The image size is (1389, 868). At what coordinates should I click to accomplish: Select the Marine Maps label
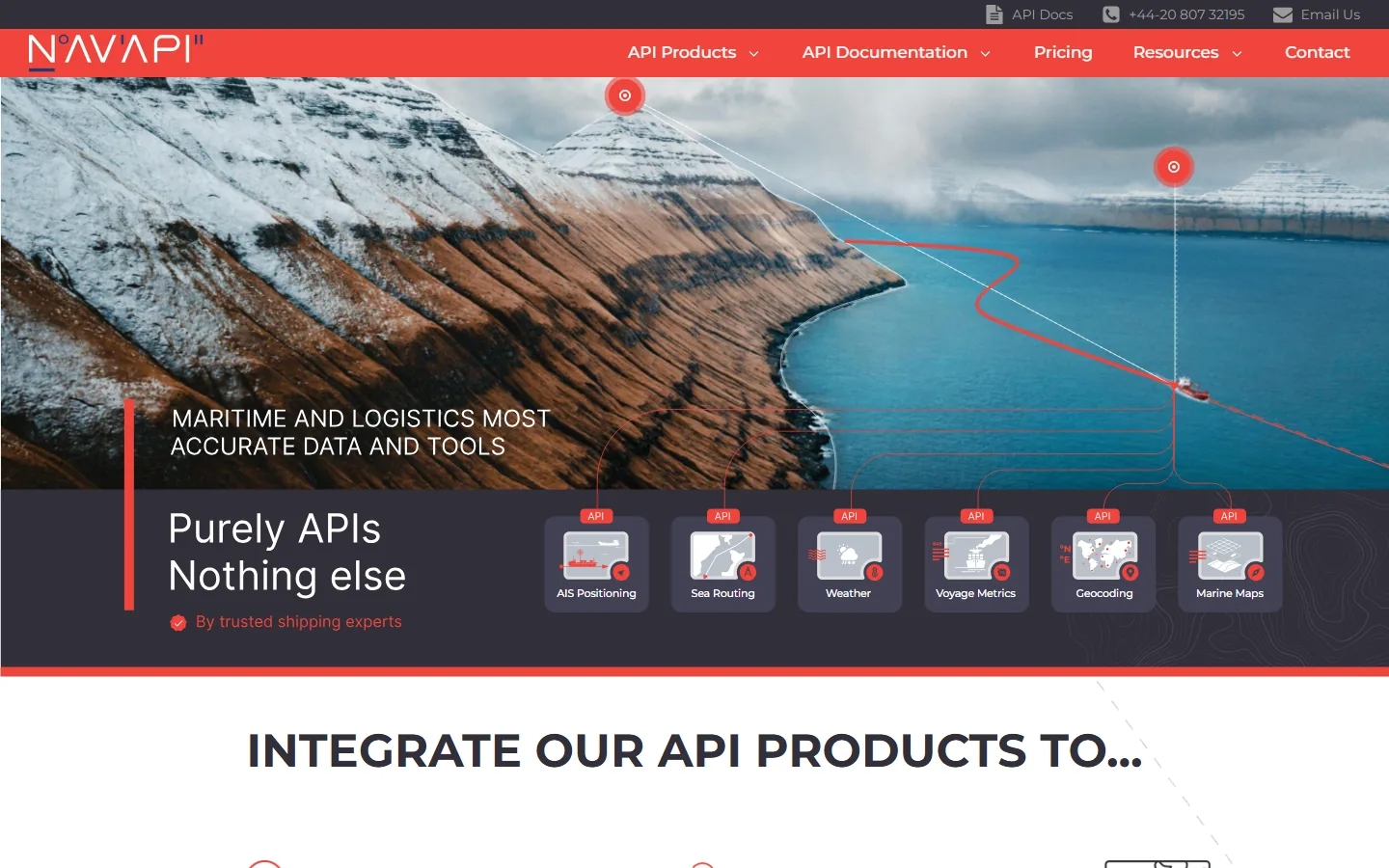click(1230, 593)
